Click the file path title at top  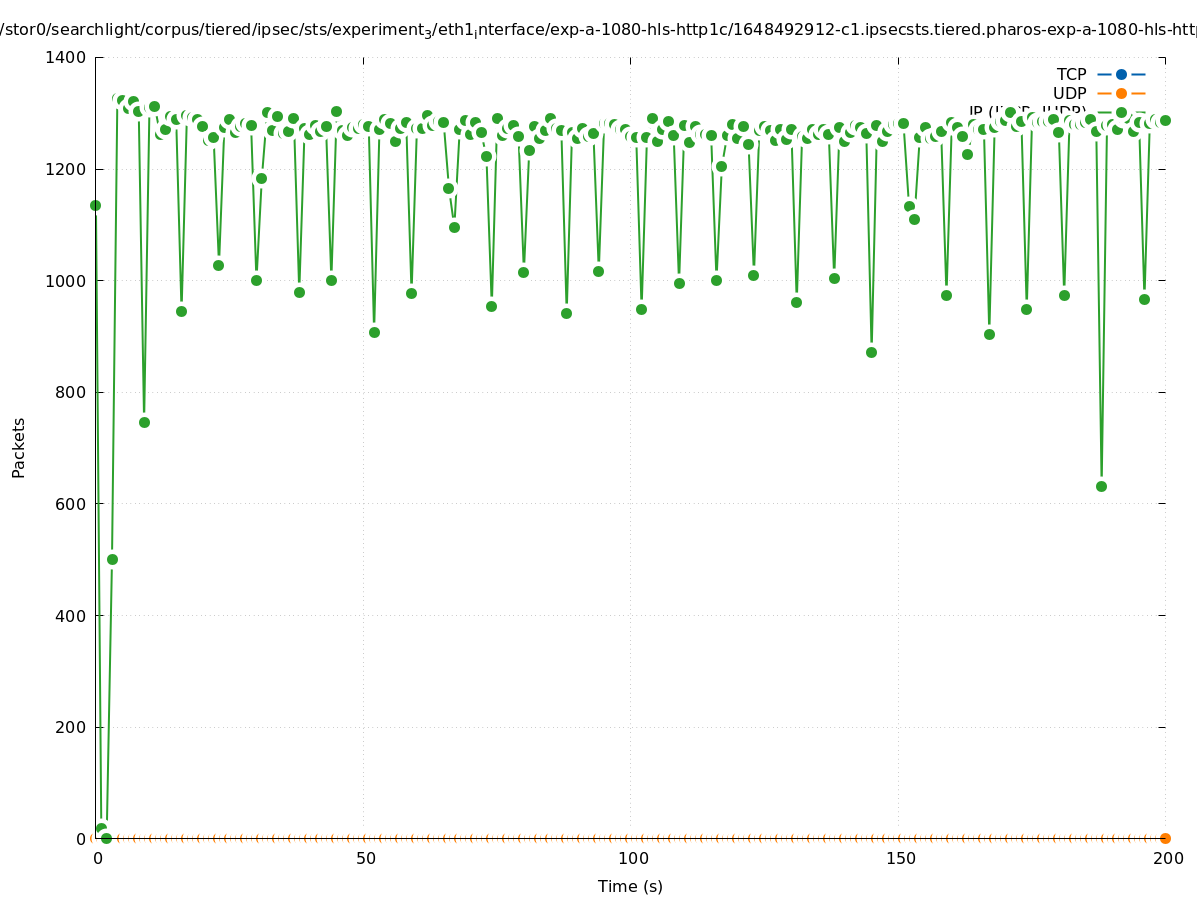click(x=598, y=30)
